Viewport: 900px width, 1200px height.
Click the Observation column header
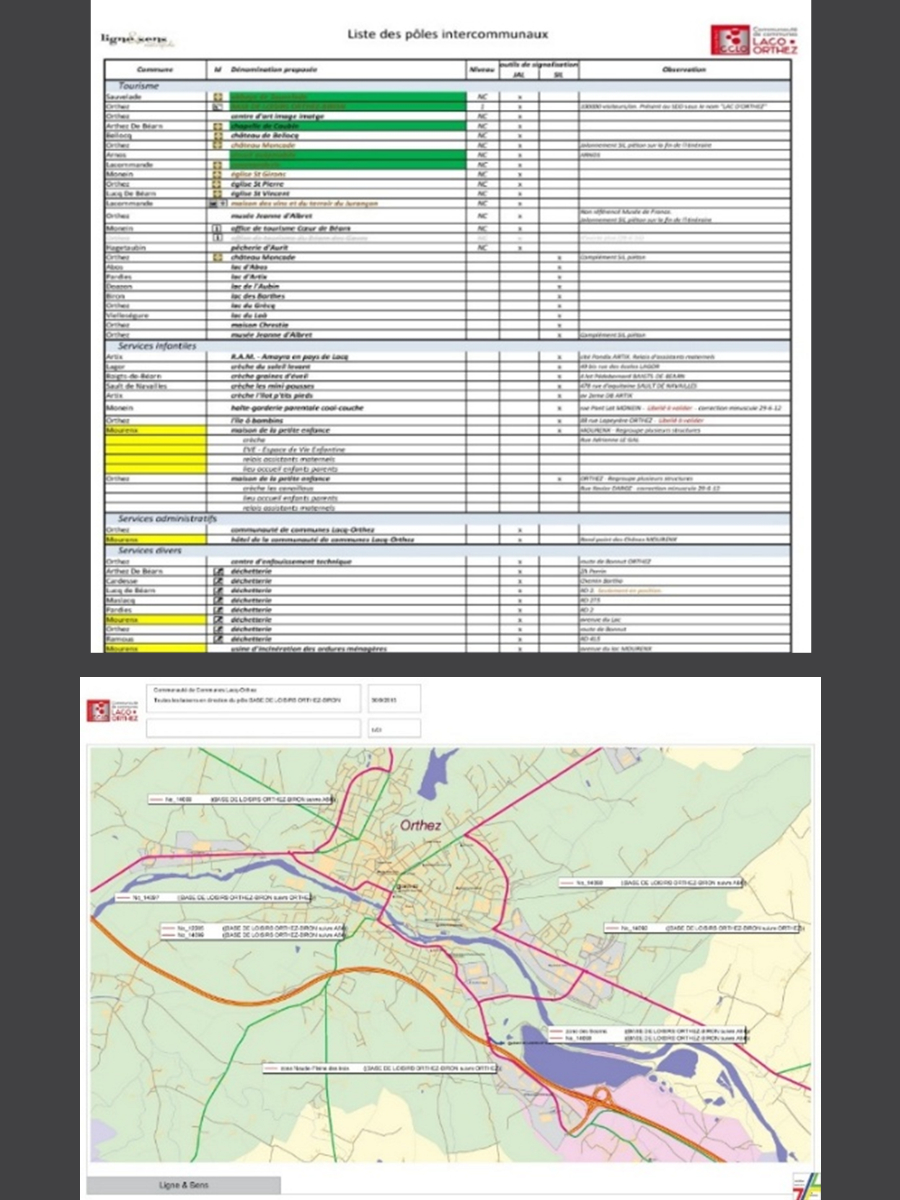684,69
